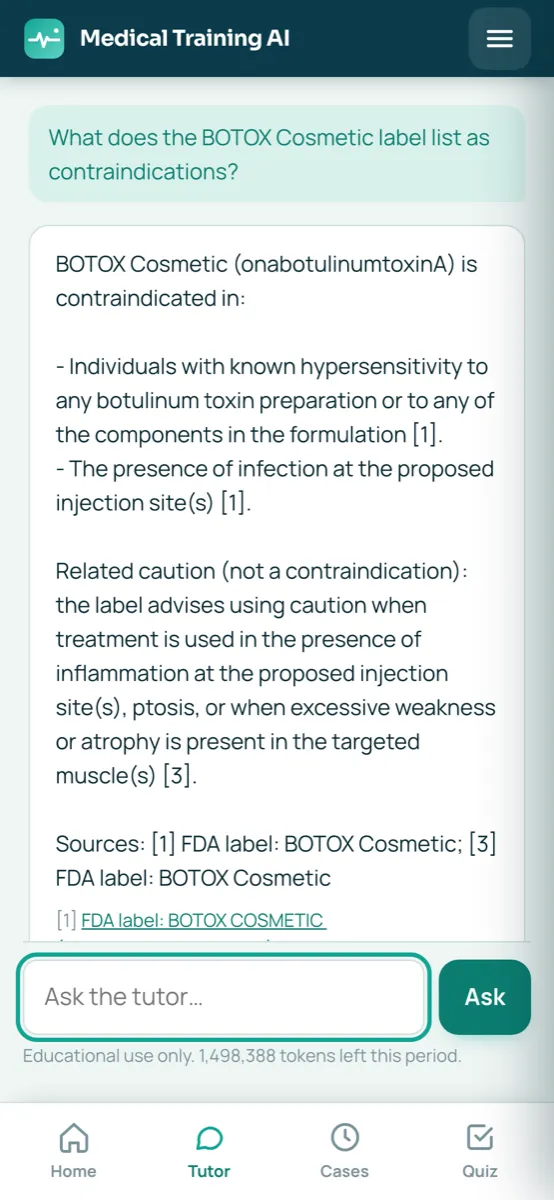The width and height of the screenshot is (554, 1200).
Task: Tap the Tutor chat bubble icon
Action: 209,1138
